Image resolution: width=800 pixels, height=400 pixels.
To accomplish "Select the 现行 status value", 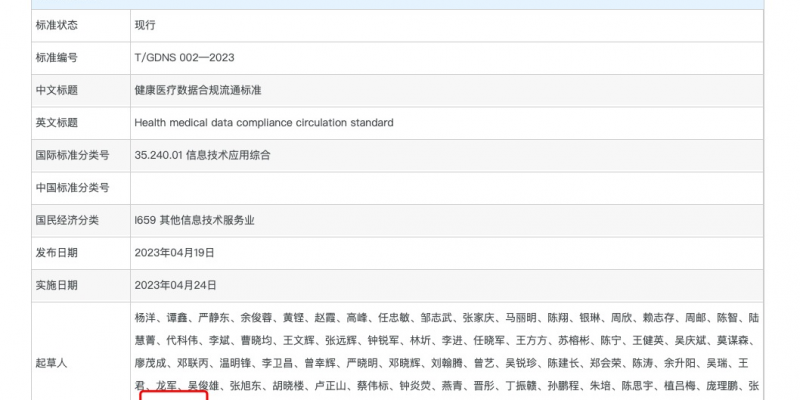I will (145, 24).
